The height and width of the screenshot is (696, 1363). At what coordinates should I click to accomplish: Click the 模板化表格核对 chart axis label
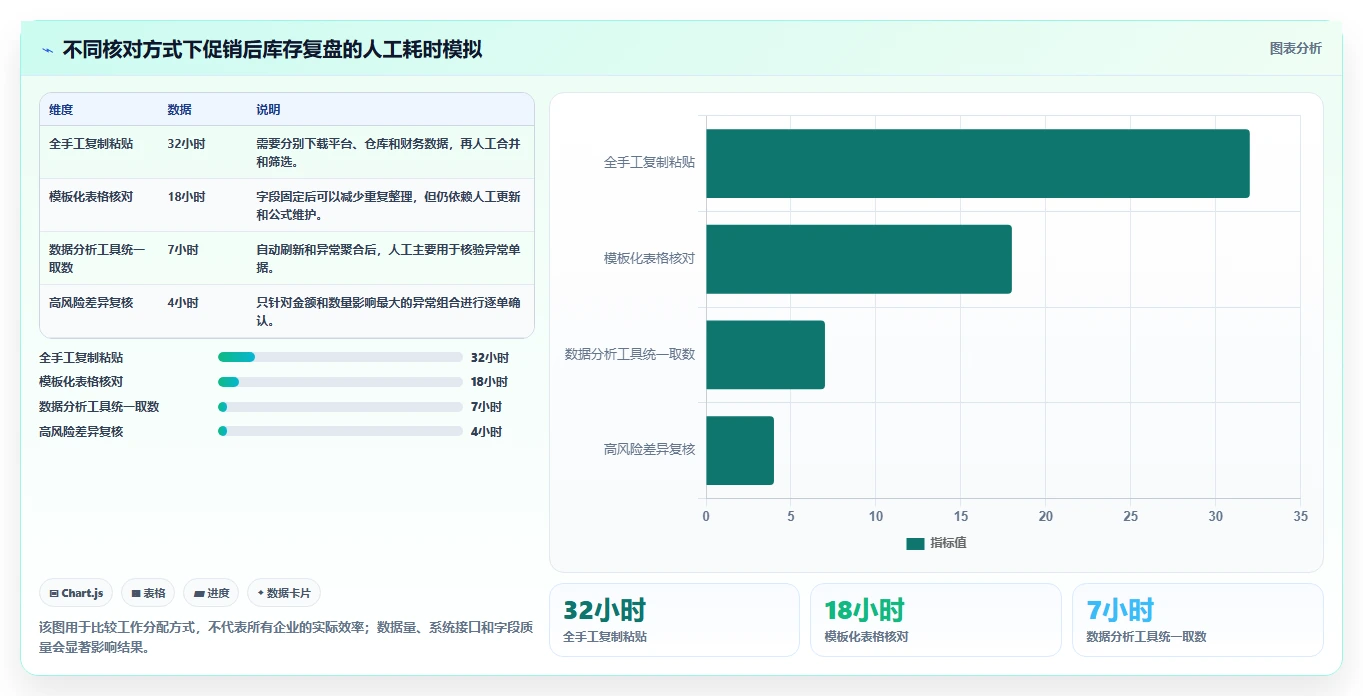click(650, 259)
